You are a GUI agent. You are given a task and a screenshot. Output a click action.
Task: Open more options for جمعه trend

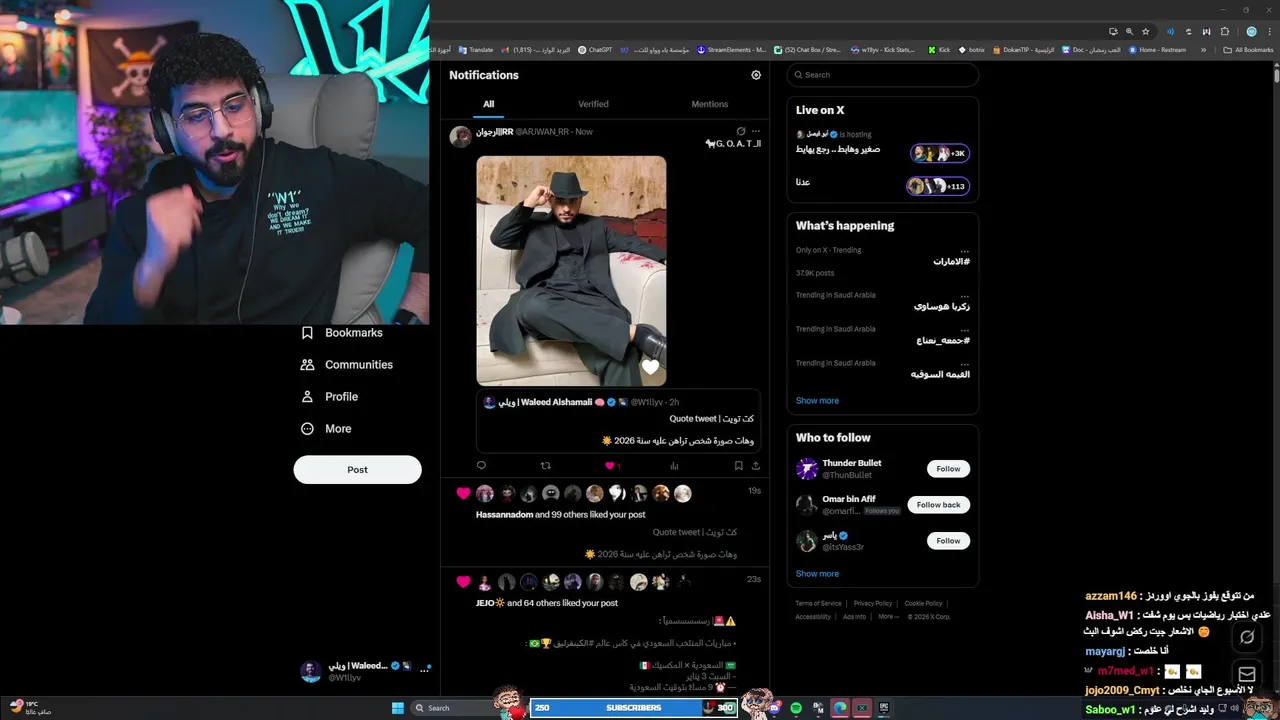964,329
